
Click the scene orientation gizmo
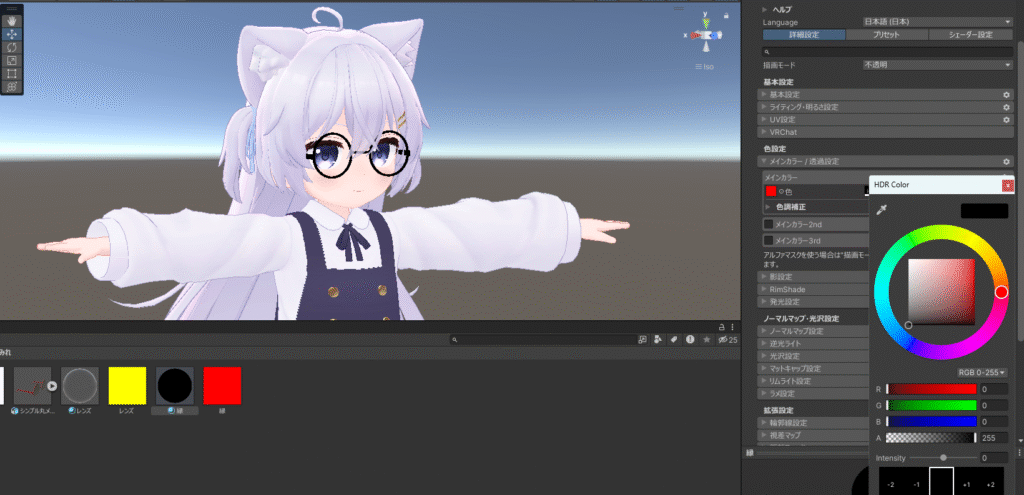click(x=707, y=34)
